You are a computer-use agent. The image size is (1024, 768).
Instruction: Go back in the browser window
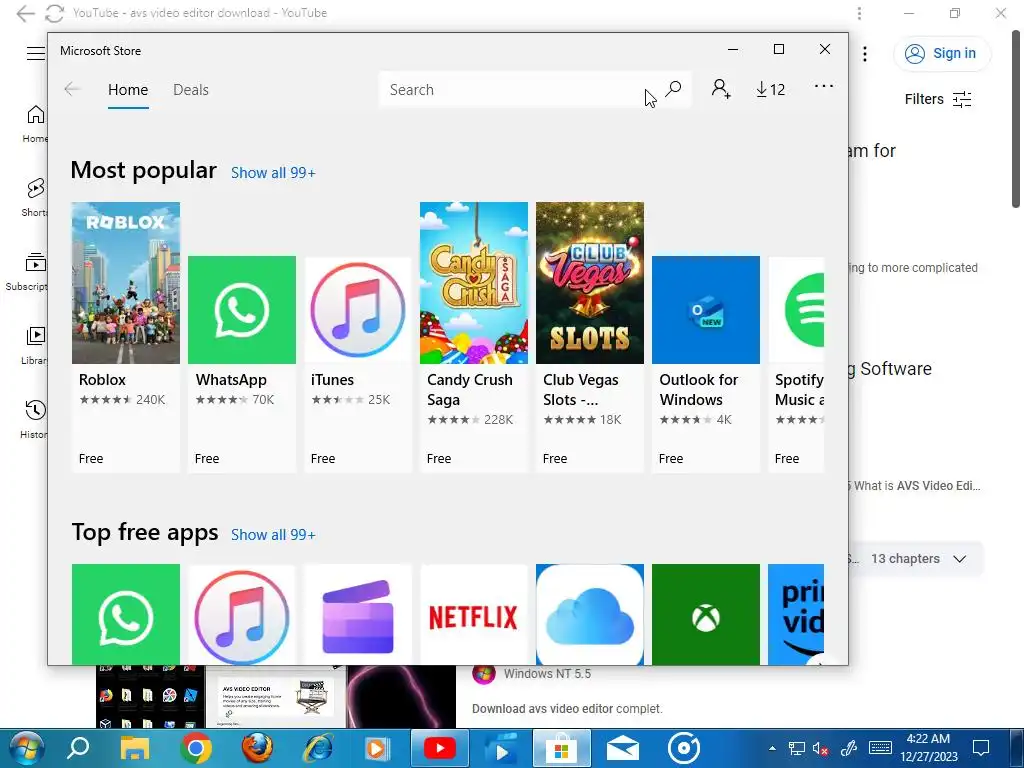(25, 13)
